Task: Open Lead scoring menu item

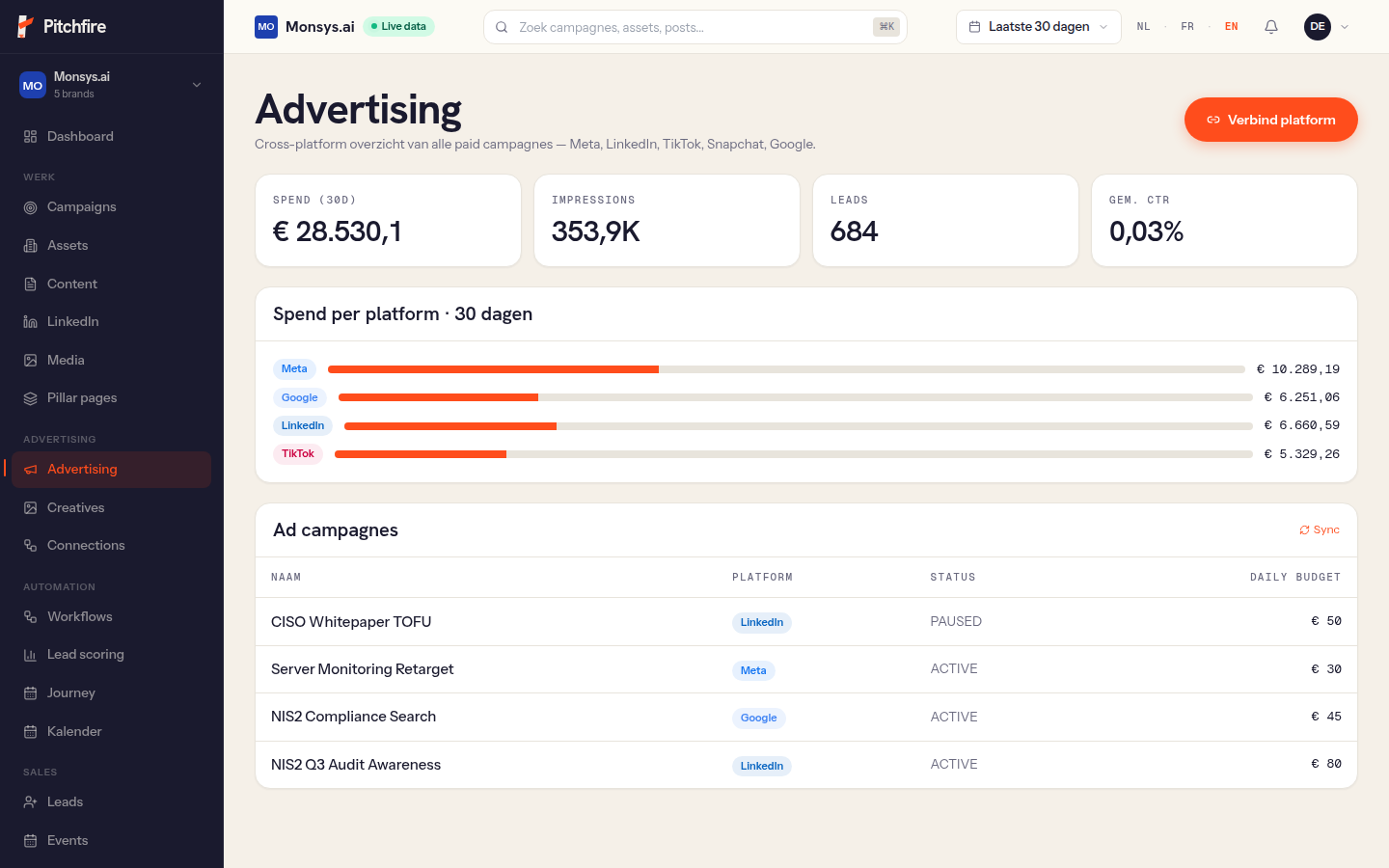Action: click(111, 655)
